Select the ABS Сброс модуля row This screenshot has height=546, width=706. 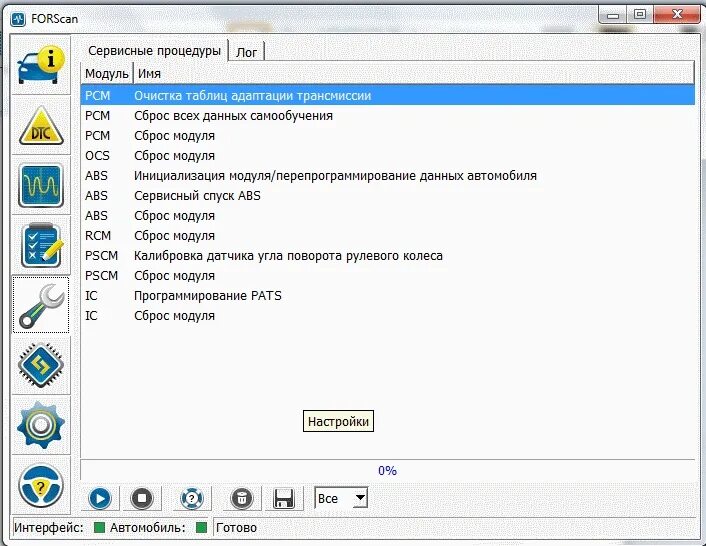pos(388,216)
